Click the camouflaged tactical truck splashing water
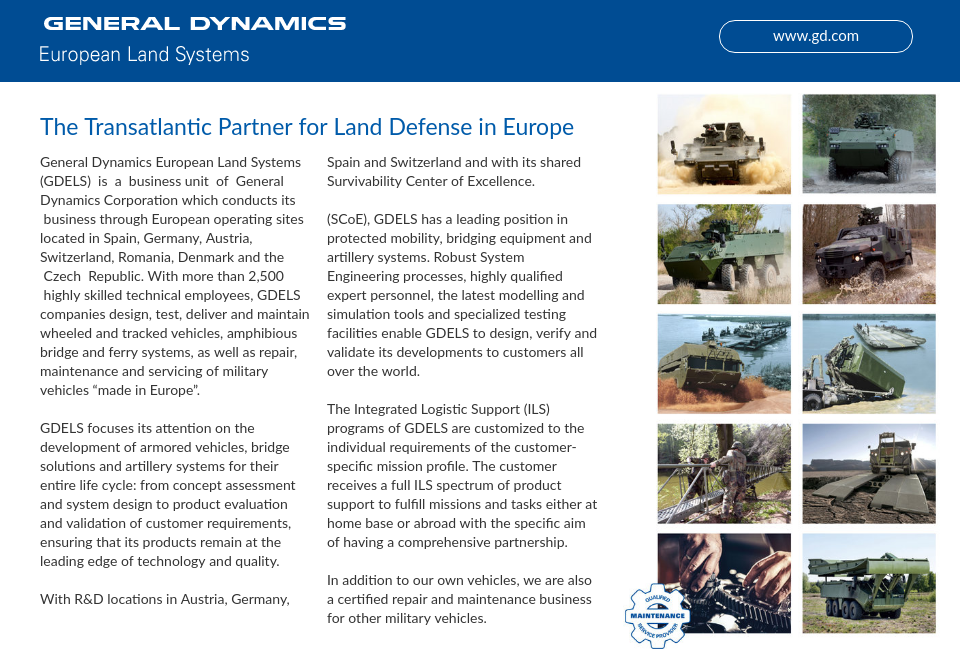960x655 pixels. (x=868, y=253)
